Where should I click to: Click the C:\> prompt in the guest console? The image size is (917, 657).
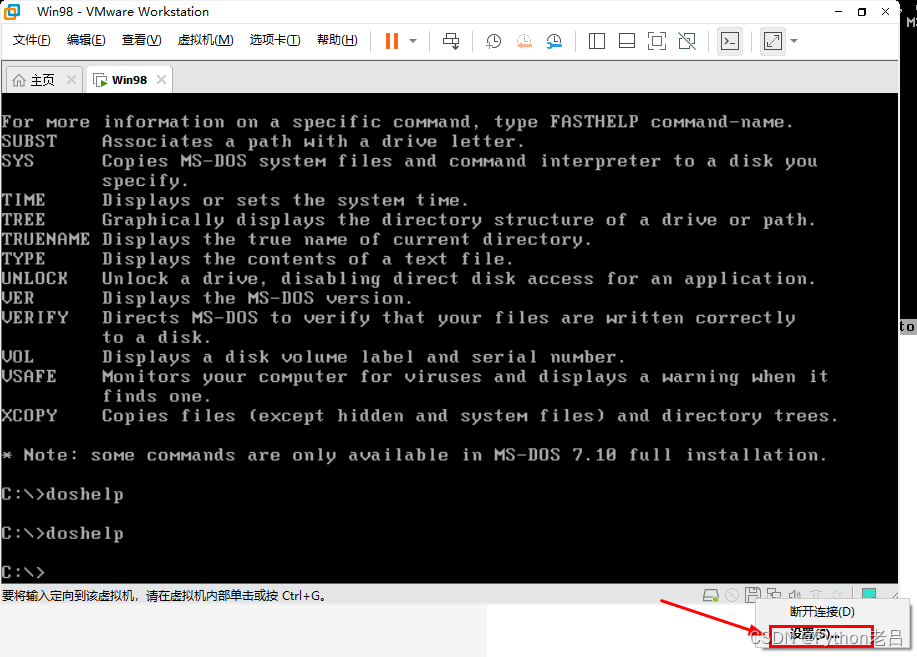coord(23,572)
